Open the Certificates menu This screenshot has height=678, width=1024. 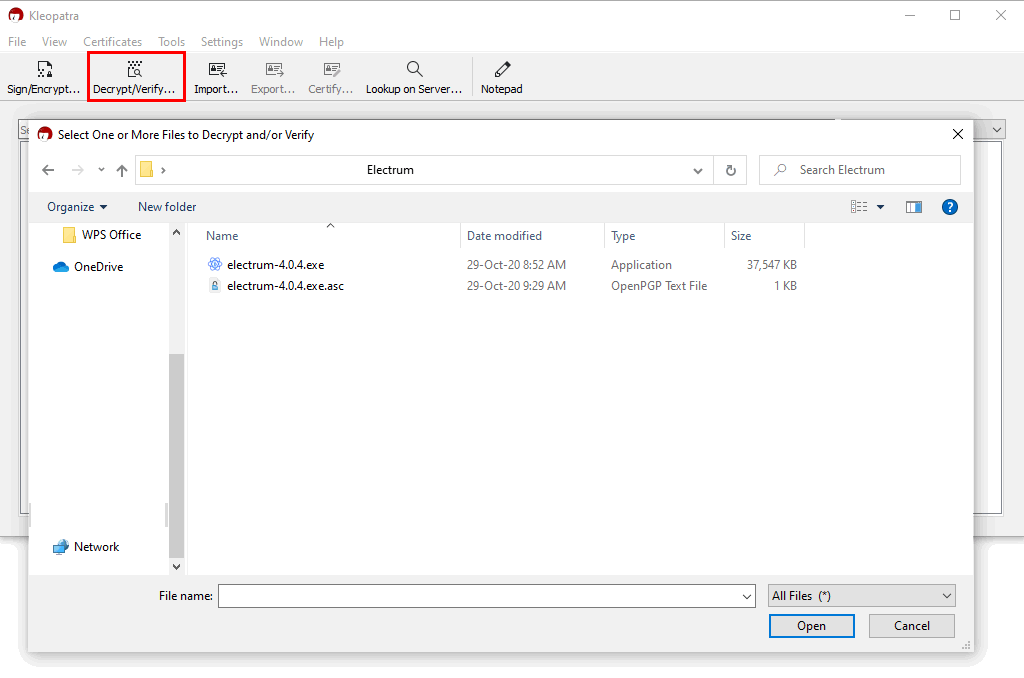click(x=112, y=42)
